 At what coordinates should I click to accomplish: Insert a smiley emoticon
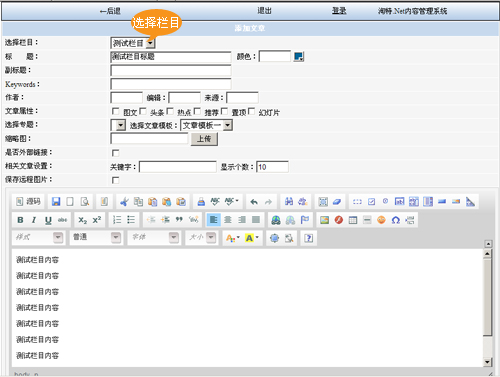(x=381, y=220)
